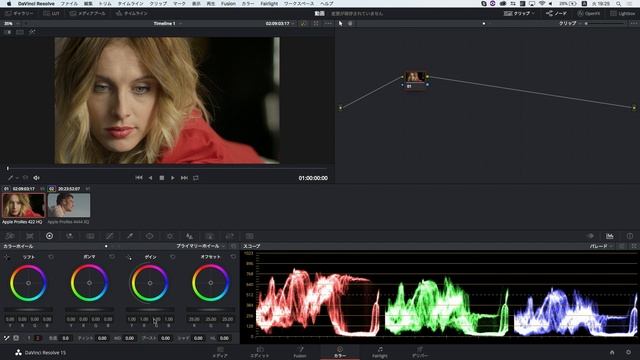This screenshot has height=360, width=640.
Task: Reset the Offset wheel
Action: click(x=233, y=257)
